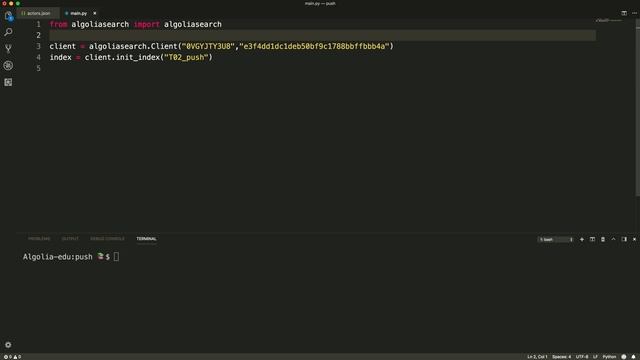Open the terminal shell selector dropdown
Image resolution: width=640 pixels, height=360 pixels.
coord(556,240)
